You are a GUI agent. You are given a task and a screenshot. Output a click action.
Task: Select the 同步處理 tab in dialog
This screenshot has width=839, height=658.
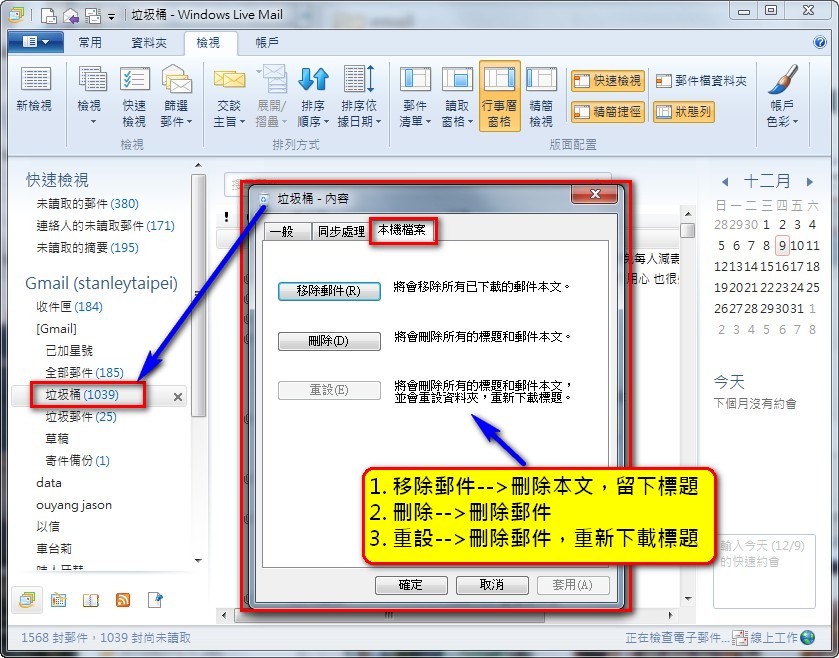341,232
